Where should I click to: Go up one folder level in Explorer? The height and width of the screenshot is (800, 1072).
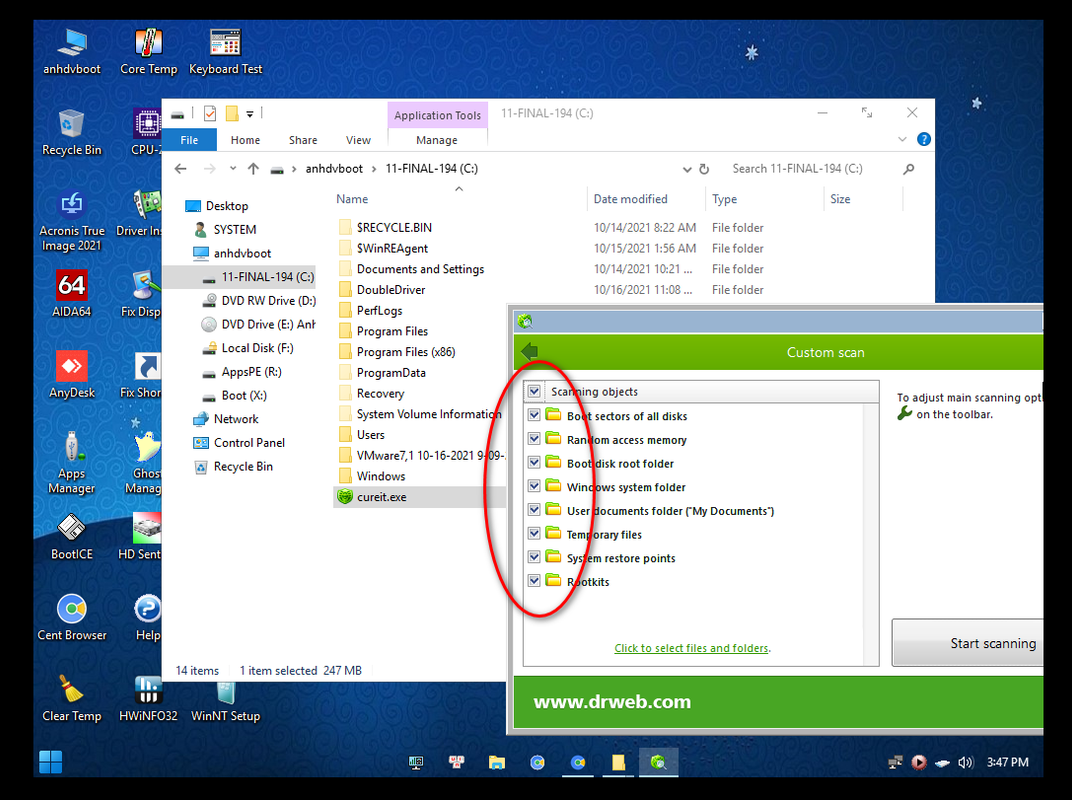click(x=254, y=169)
